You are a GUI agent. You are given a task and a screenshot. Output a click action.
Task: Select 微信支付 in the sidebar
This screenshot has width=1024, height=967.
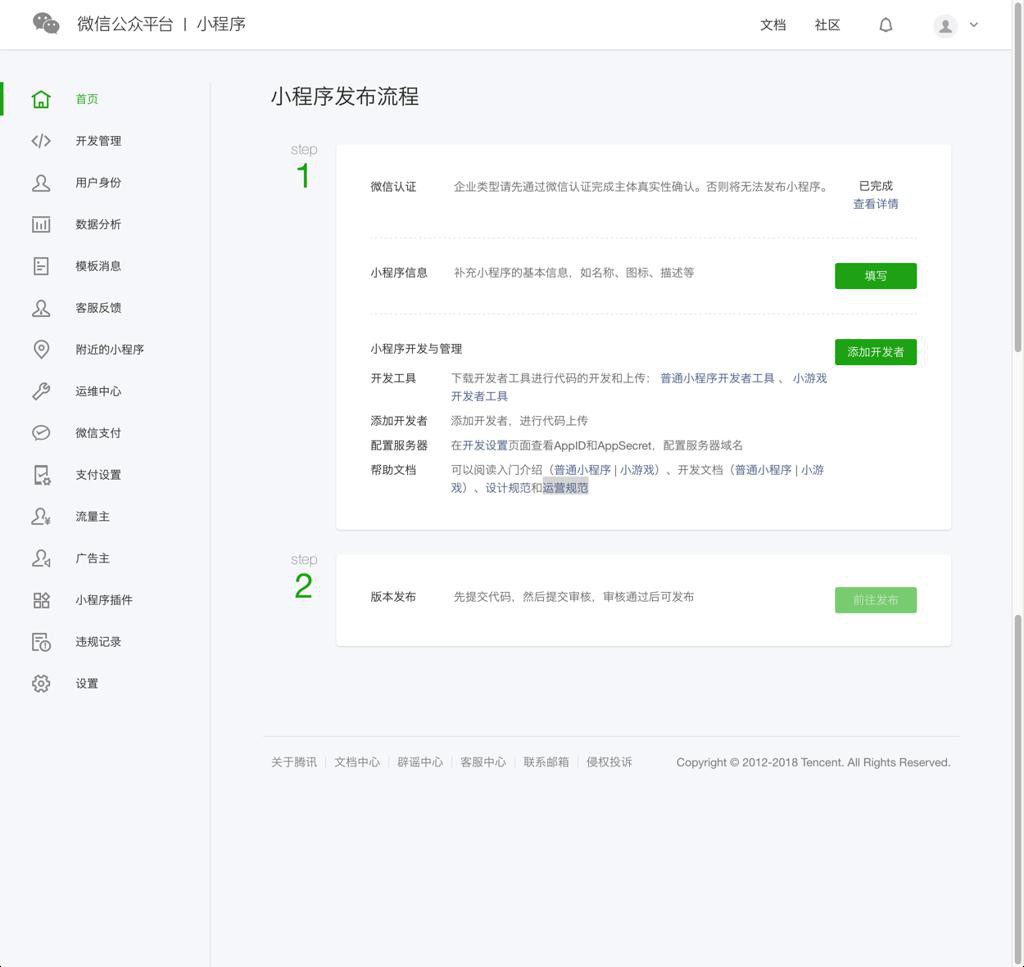click(x=98, y=433)
